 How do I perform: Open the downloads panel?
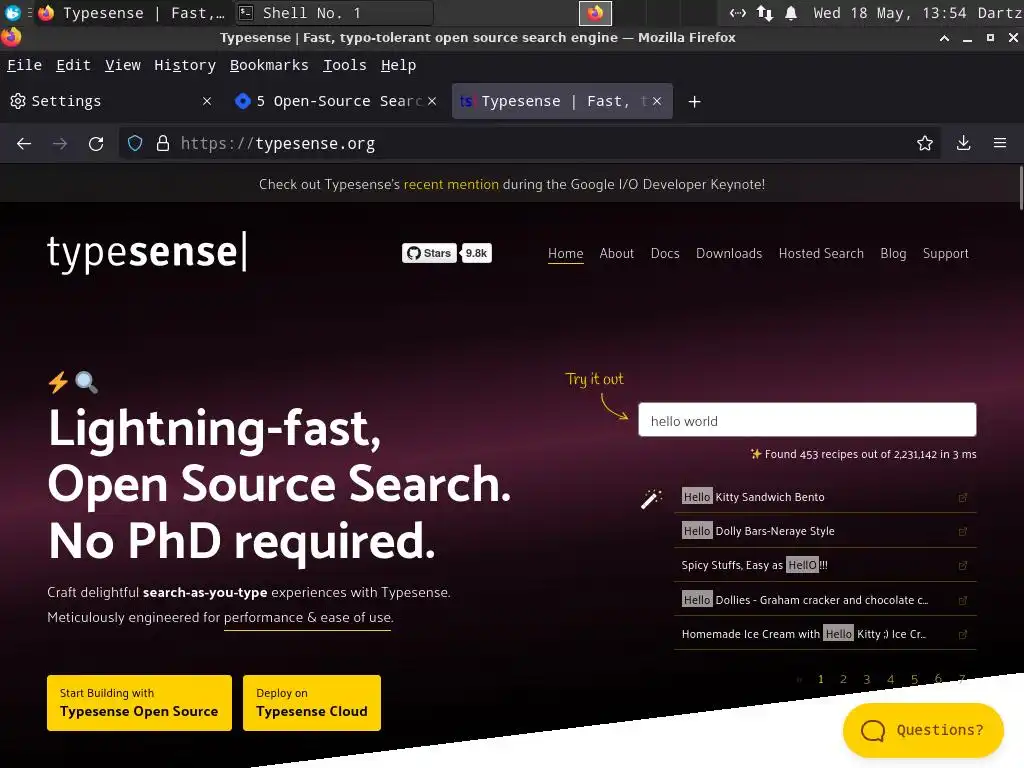963,144
